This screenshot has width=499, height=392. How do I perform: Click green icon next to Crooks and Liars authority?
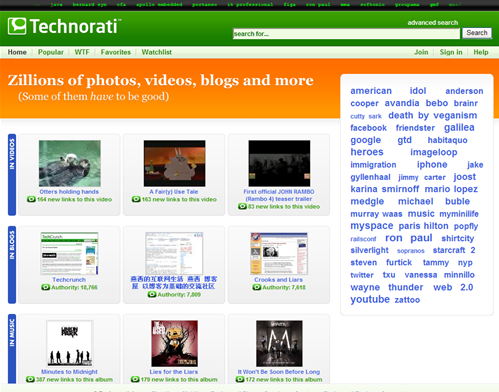pyautogui.click(x=257, y=287)
